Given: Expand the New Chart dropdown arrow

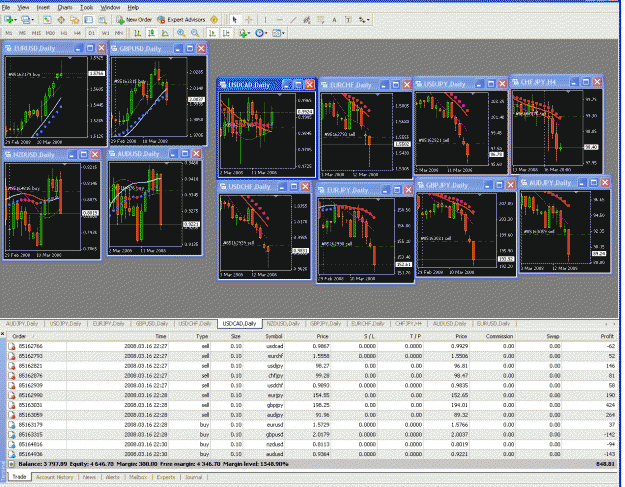Looking at the screenshot, I should point(15,20).
